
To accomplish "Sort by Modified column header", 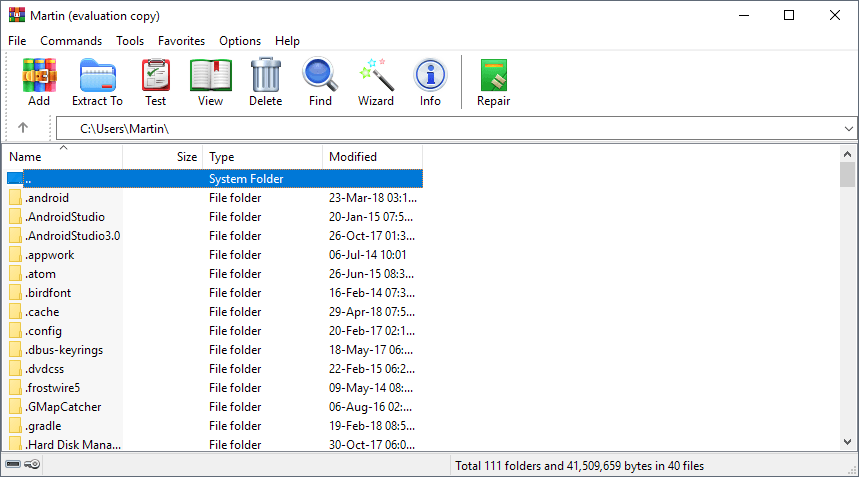I will pyautogui.click(x=373, y=157).
